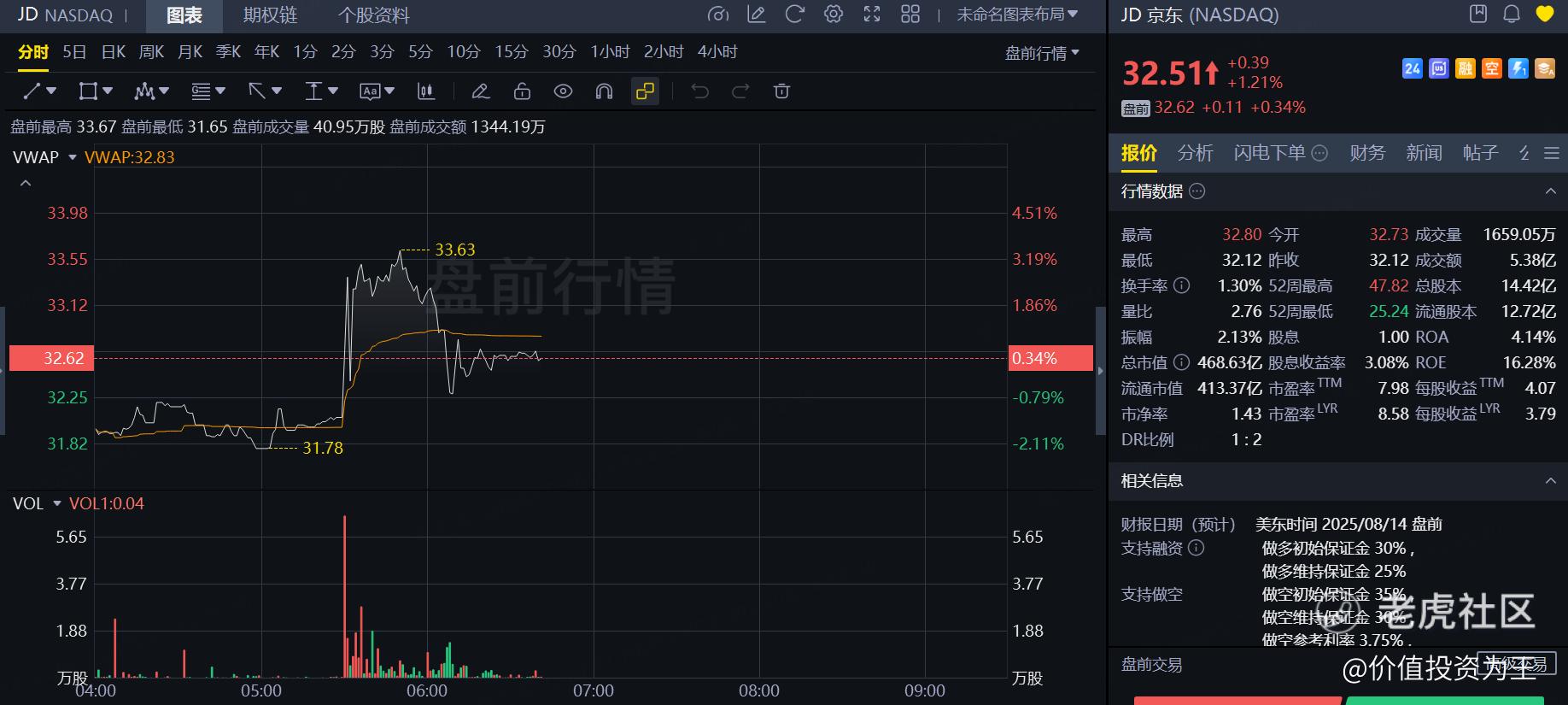
Task: Select the rectangle shape drawing tool
Action: coord(87,91)
